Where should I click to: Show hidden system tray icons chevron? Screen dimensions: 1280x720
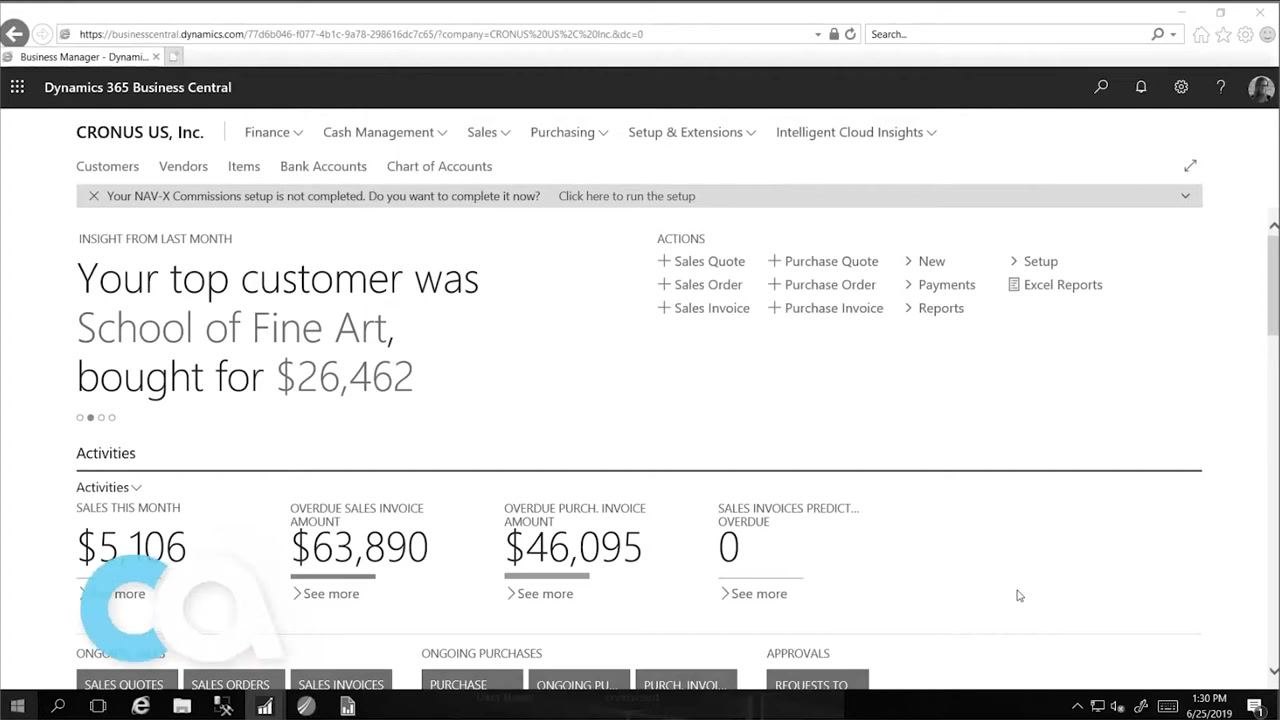pyautogui.click(x=1077, y=706)
